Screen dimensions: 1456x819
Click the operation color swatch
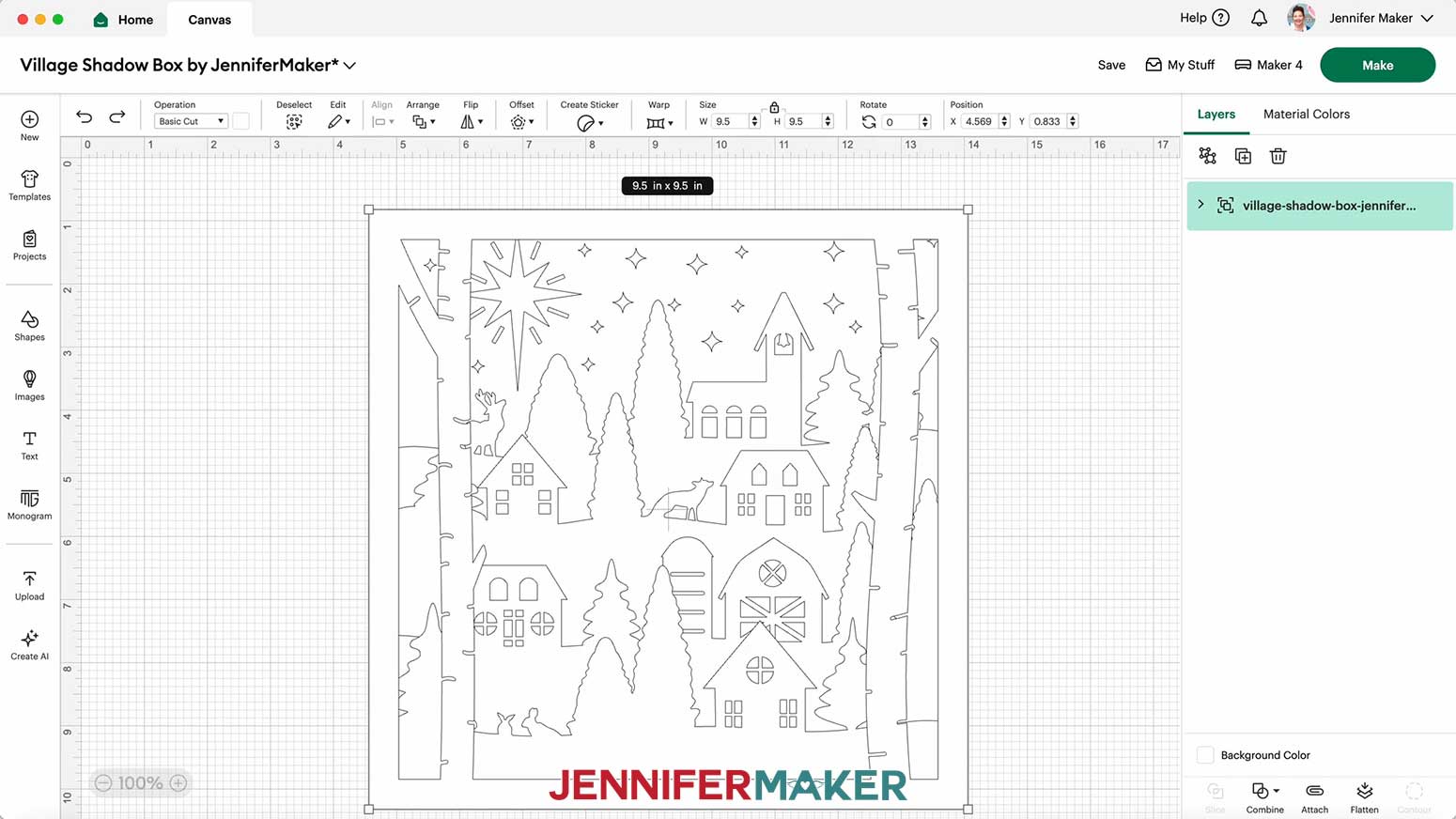pyautogui.click(x=241, y=121)
